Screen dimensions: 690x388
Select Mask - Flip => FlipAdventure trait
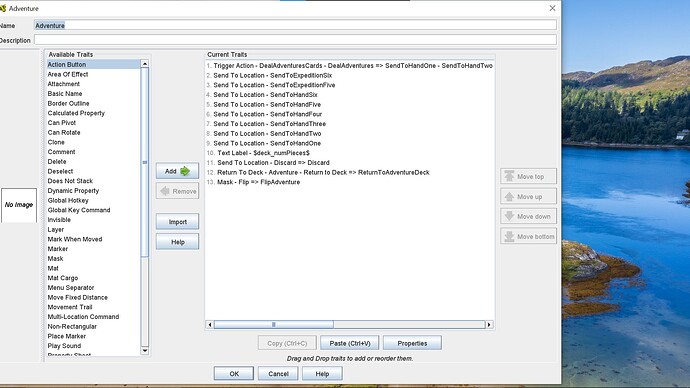point(350,182)
